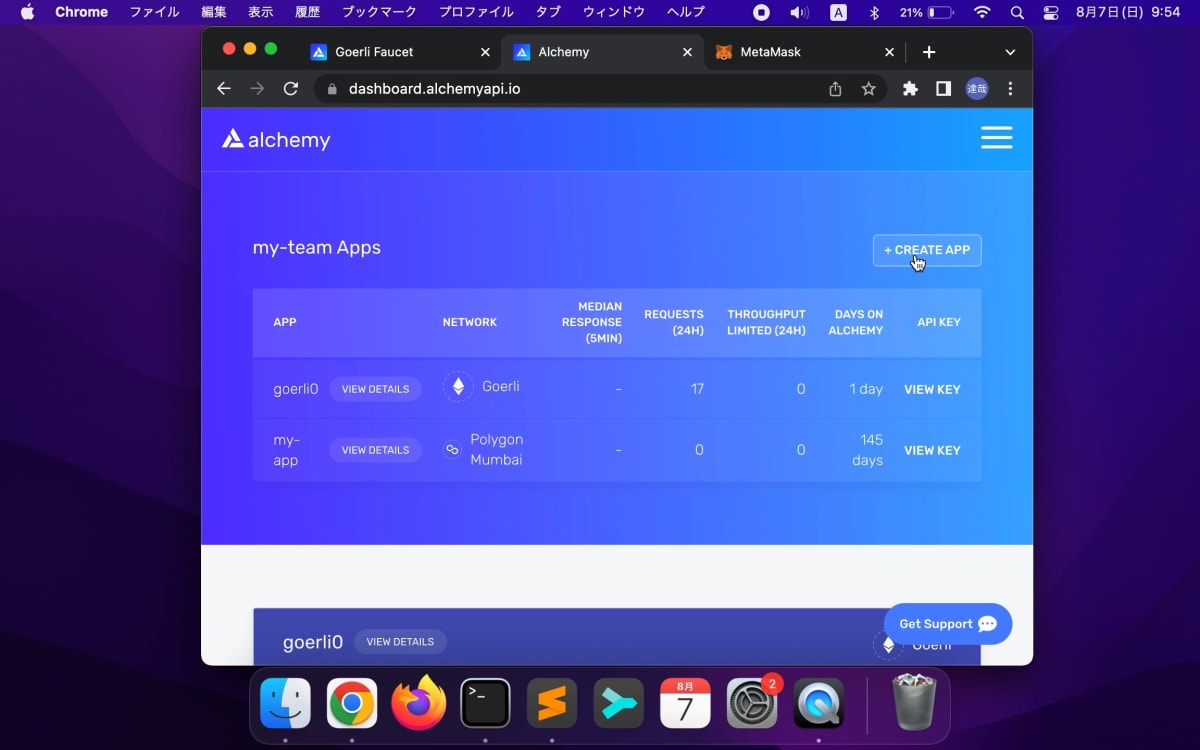
Task: Open the Chrome menu in menu bar
Action: pos(81,12)
